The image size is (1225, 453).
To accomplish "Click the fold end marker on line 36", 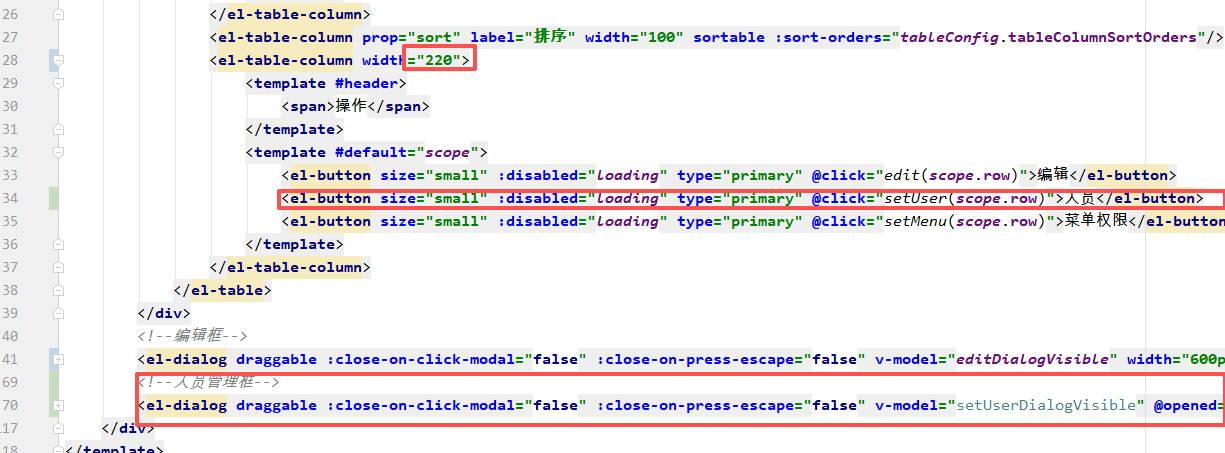I will 58,244.
